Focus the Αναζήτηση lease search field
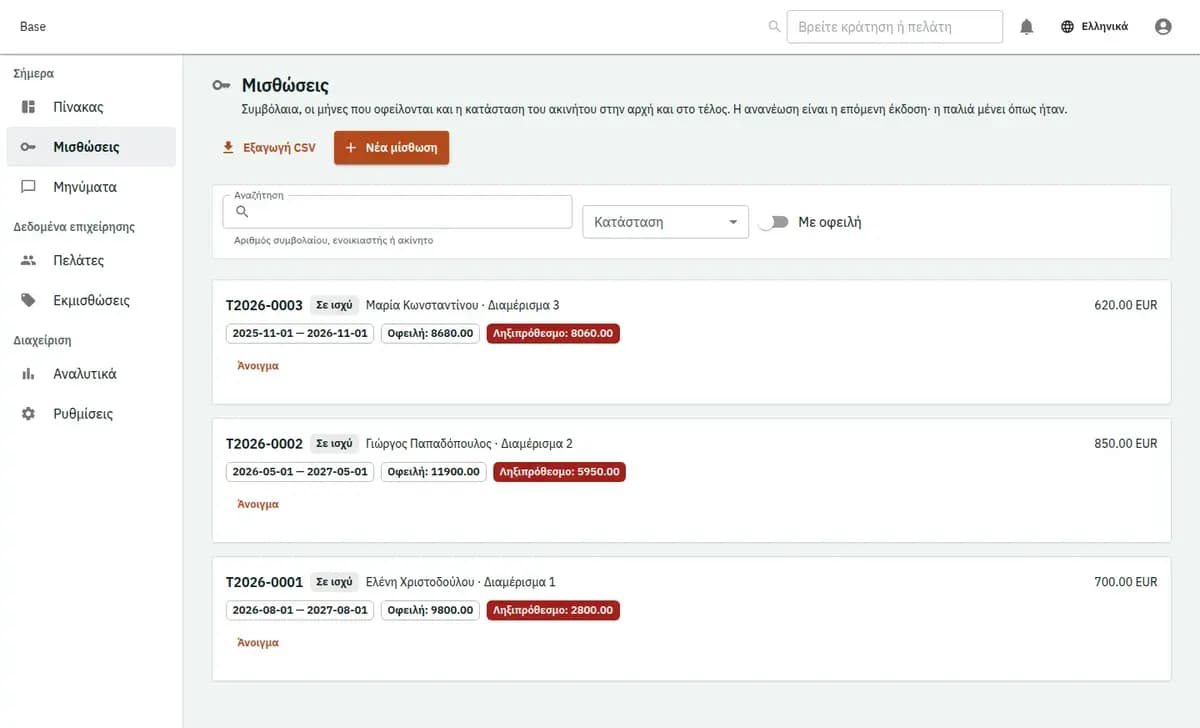Image resolution: width=1200 pixels, height=728 pixels. point(397,212)
